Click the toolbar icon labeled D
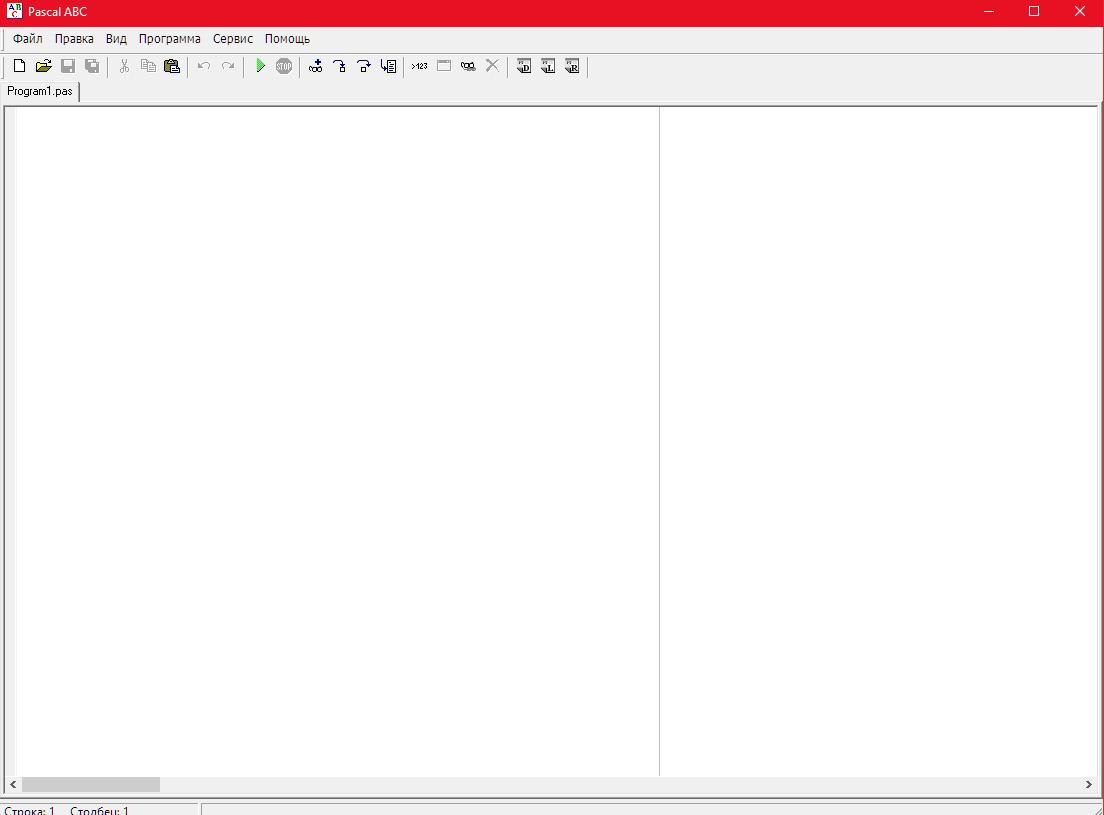This screenshot has width=1104, height=815. point(524,67)
